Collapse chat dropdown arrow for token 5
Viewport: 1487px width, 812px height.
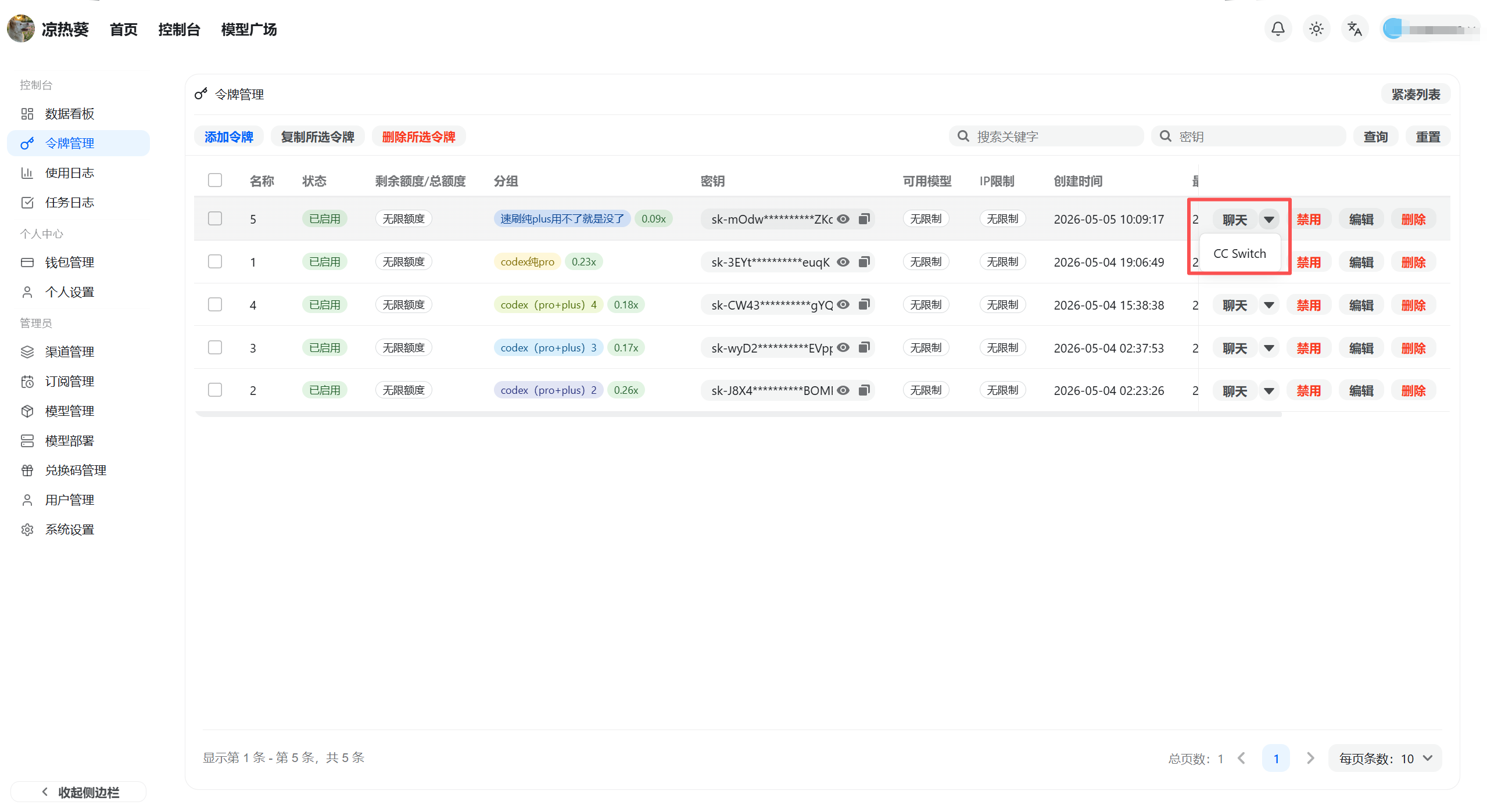click(1269, 220)
